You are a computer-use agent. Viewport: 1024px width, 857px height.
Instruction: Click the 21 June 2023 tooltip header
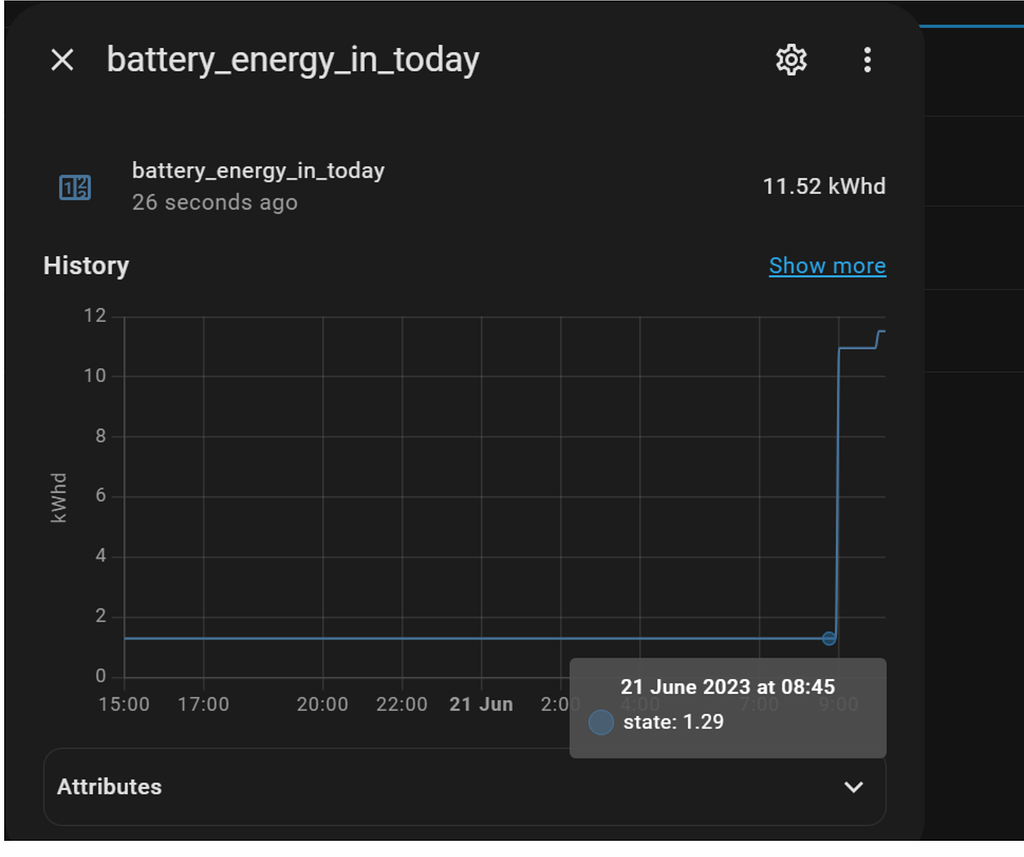tap(727, 687)
